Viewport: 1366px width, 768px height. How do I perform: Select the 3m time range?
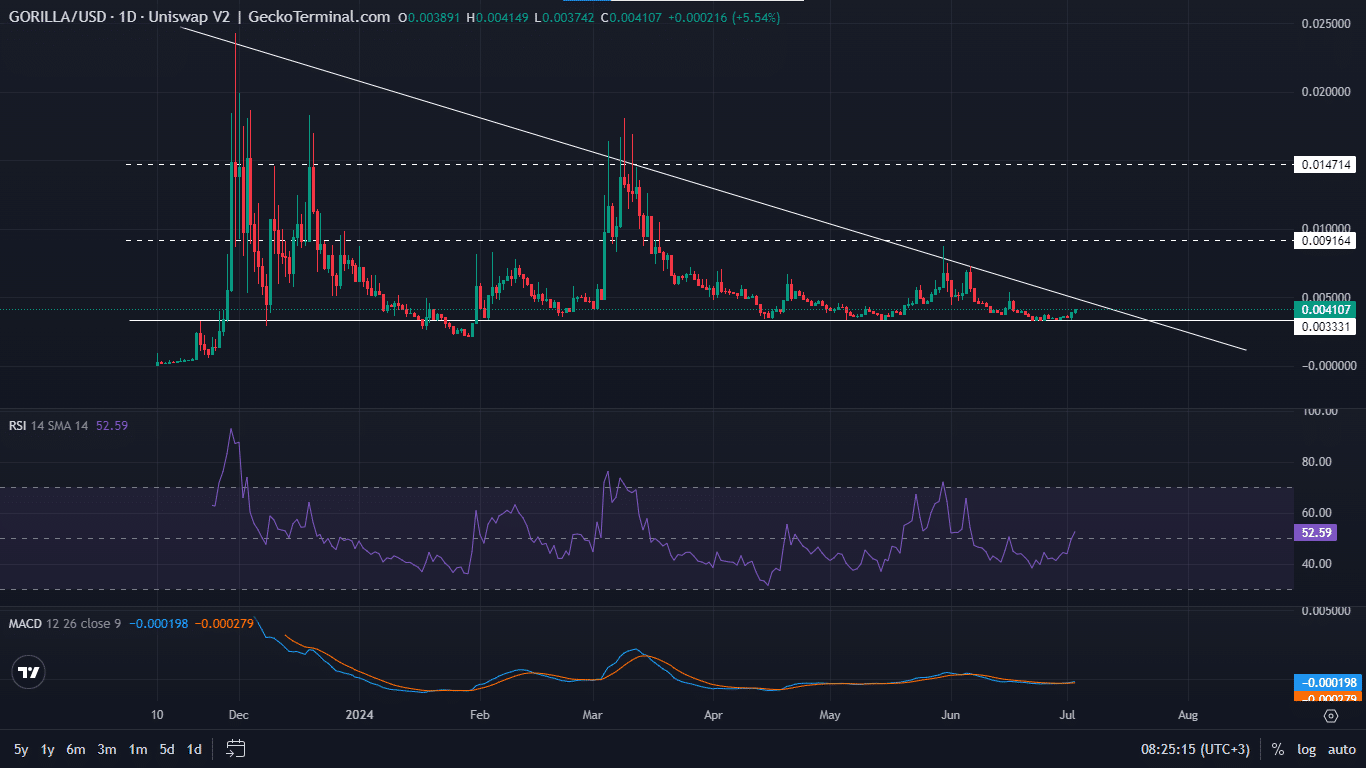[x=107, y=749]
